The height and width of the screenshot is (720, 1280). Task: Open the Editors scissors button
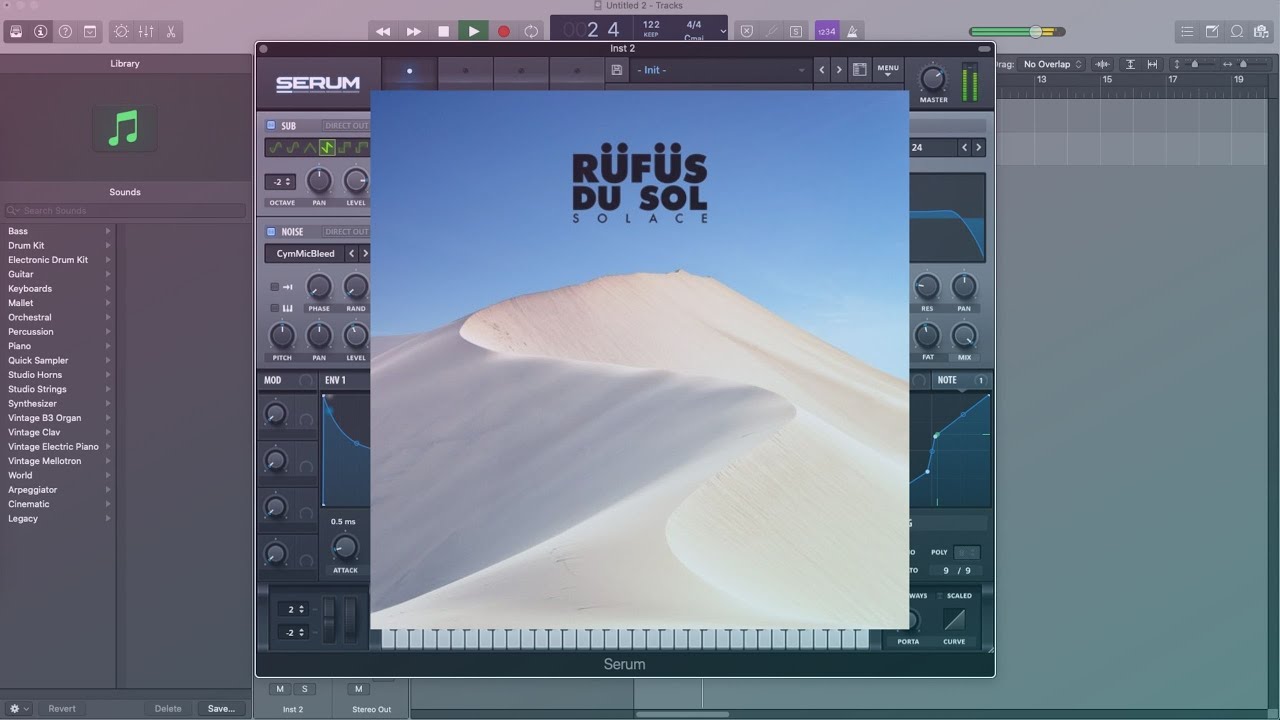tap(171, 31)
